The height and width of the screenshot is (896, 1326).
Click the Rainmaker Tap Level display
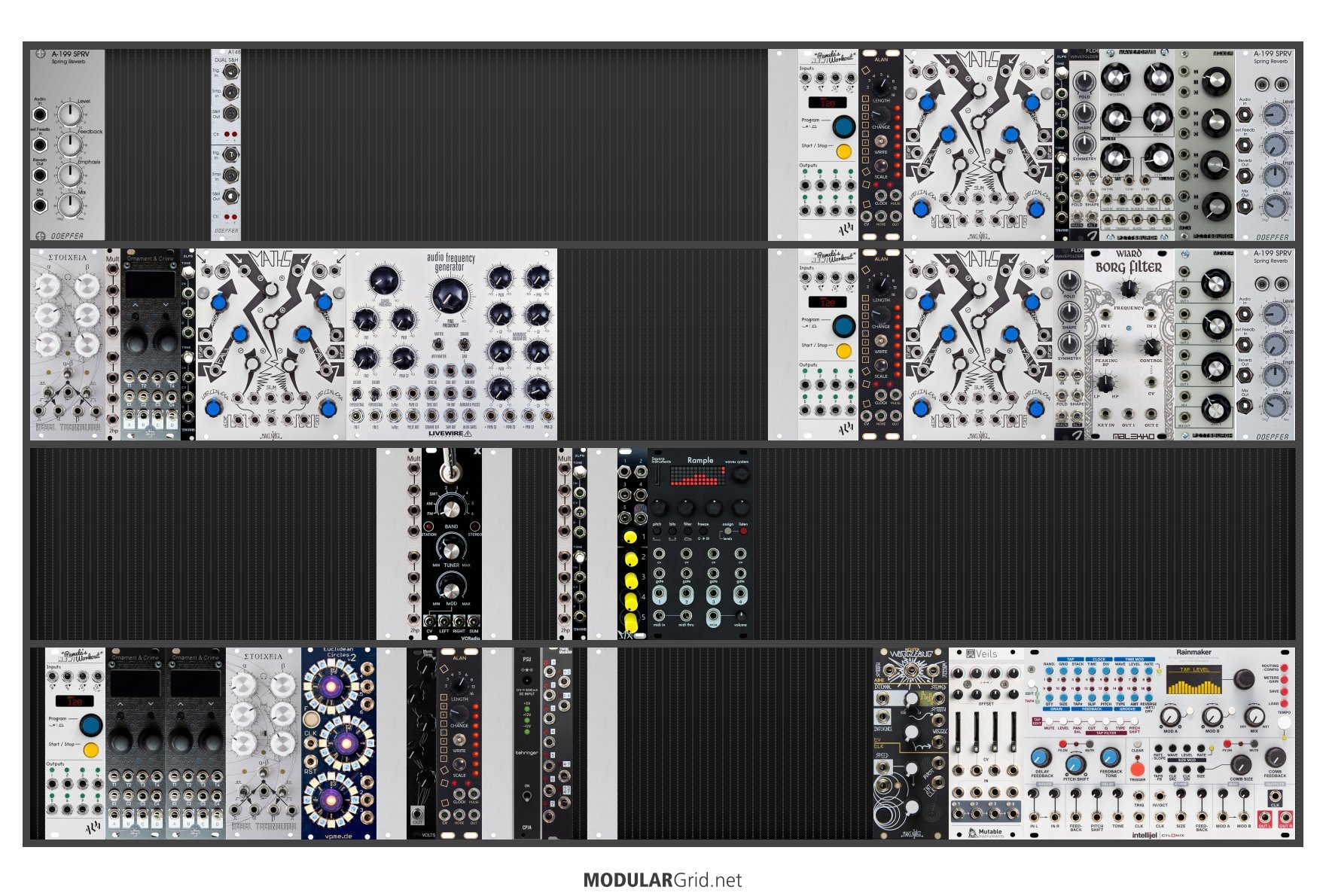[1194, 680]
